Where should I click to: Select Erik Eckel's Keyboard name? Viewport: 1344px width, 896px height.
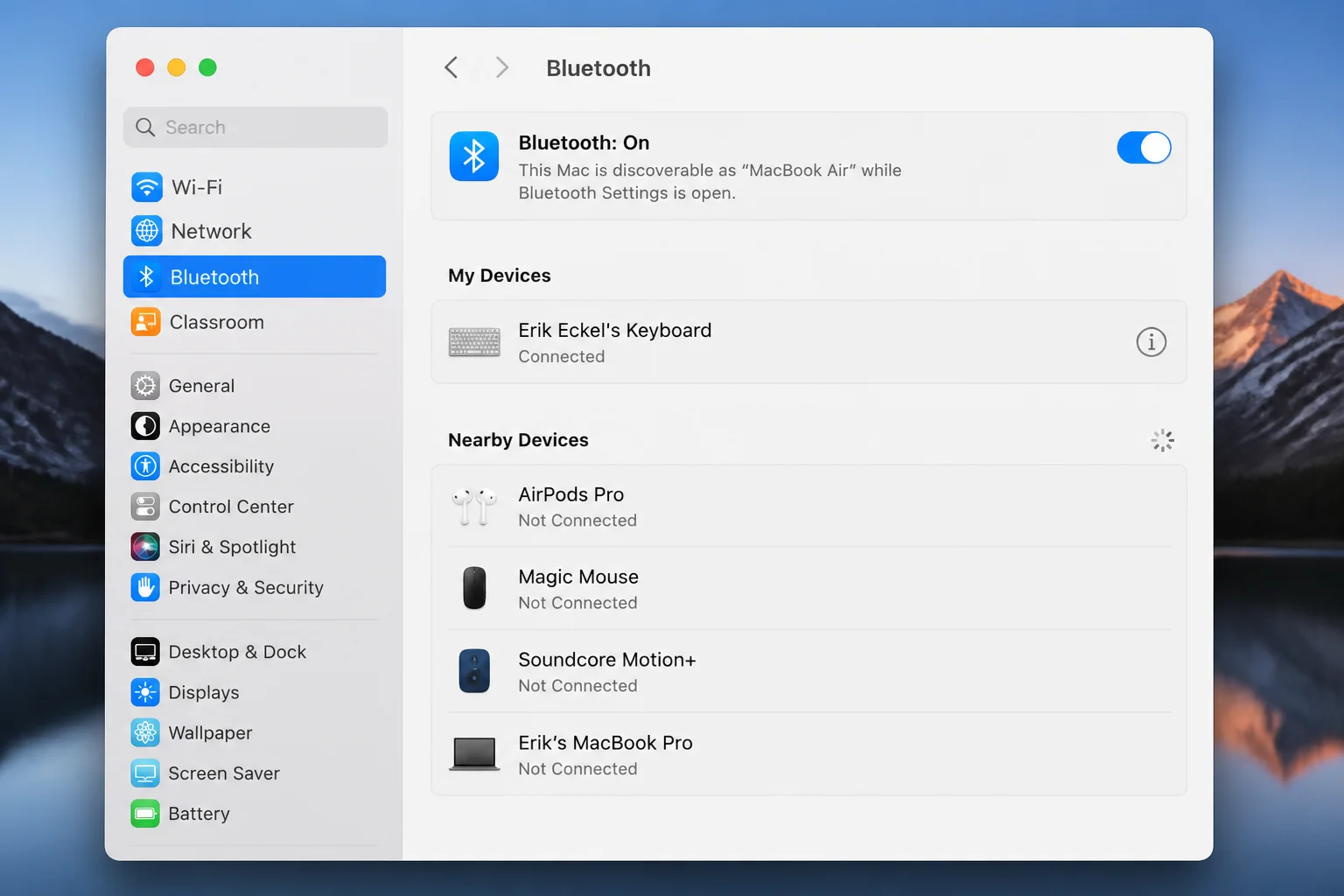[615, 330]
